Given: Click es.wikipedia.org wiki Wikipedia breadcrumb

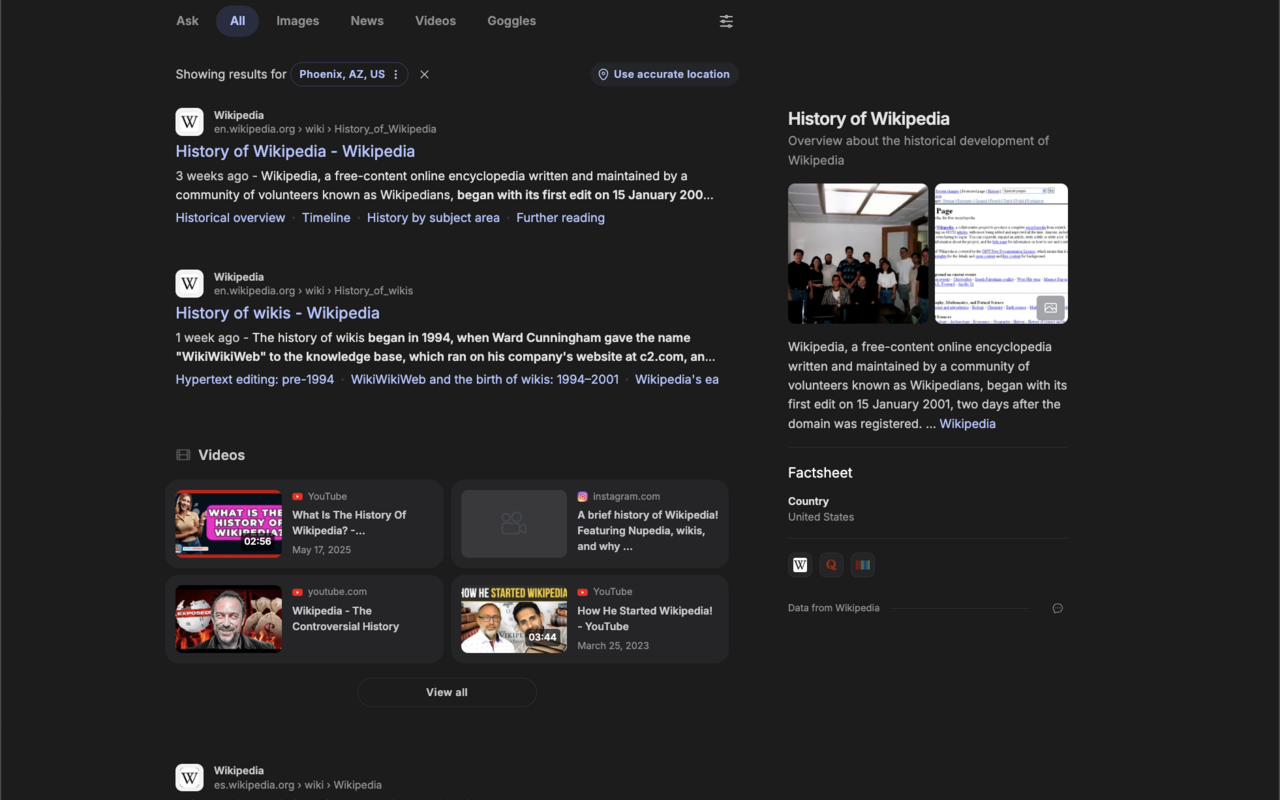Looking at the screenshot, I should coord(298,785).
